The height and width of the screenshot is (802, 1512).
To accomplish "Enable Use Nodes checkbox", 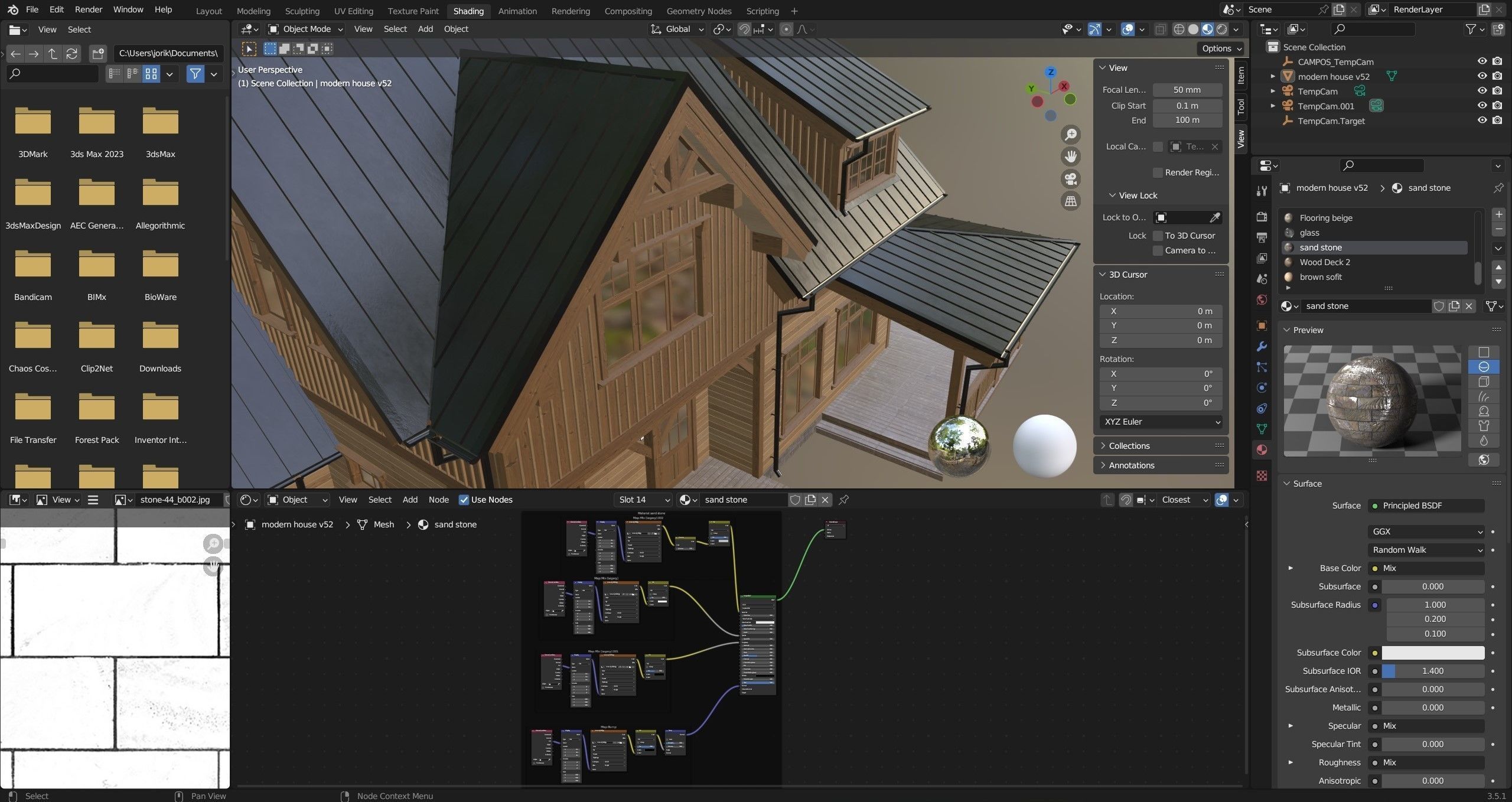I will point(464,500).
